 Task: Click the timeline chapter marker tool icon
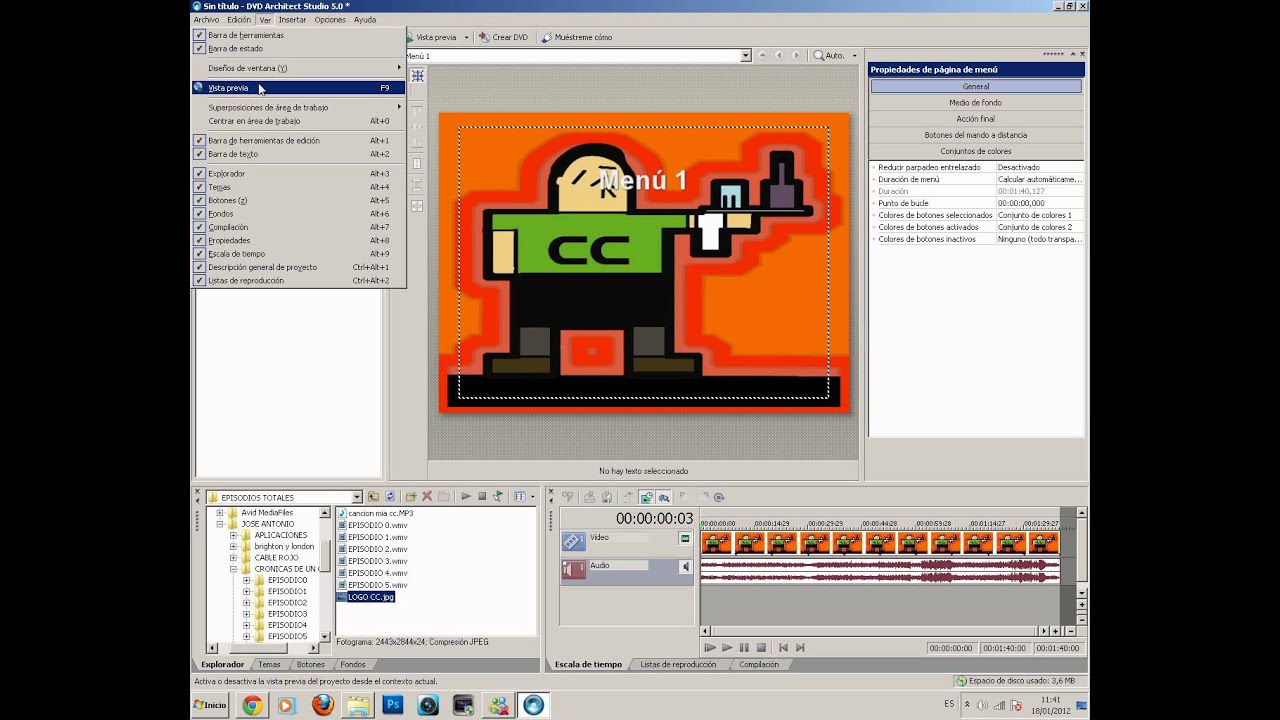click(567, 497)
